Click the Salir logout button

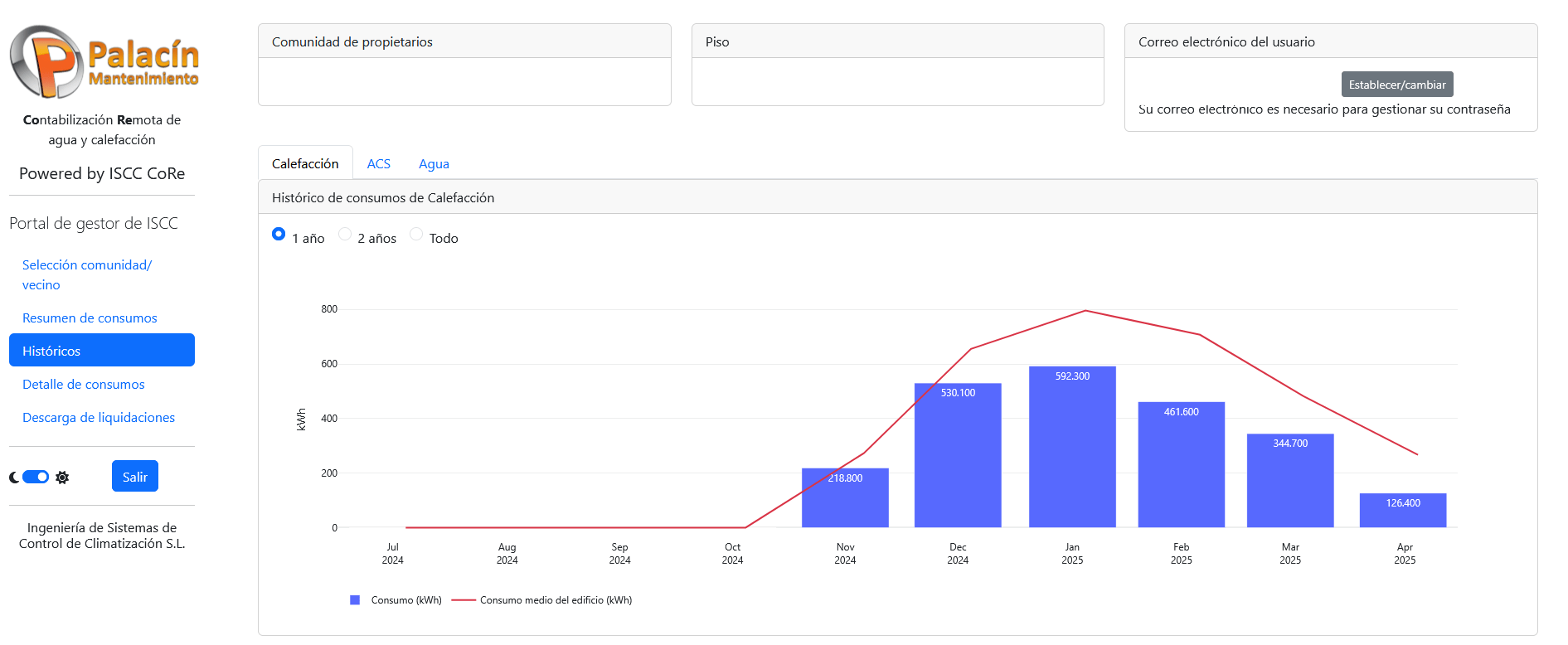pos(134,477)
